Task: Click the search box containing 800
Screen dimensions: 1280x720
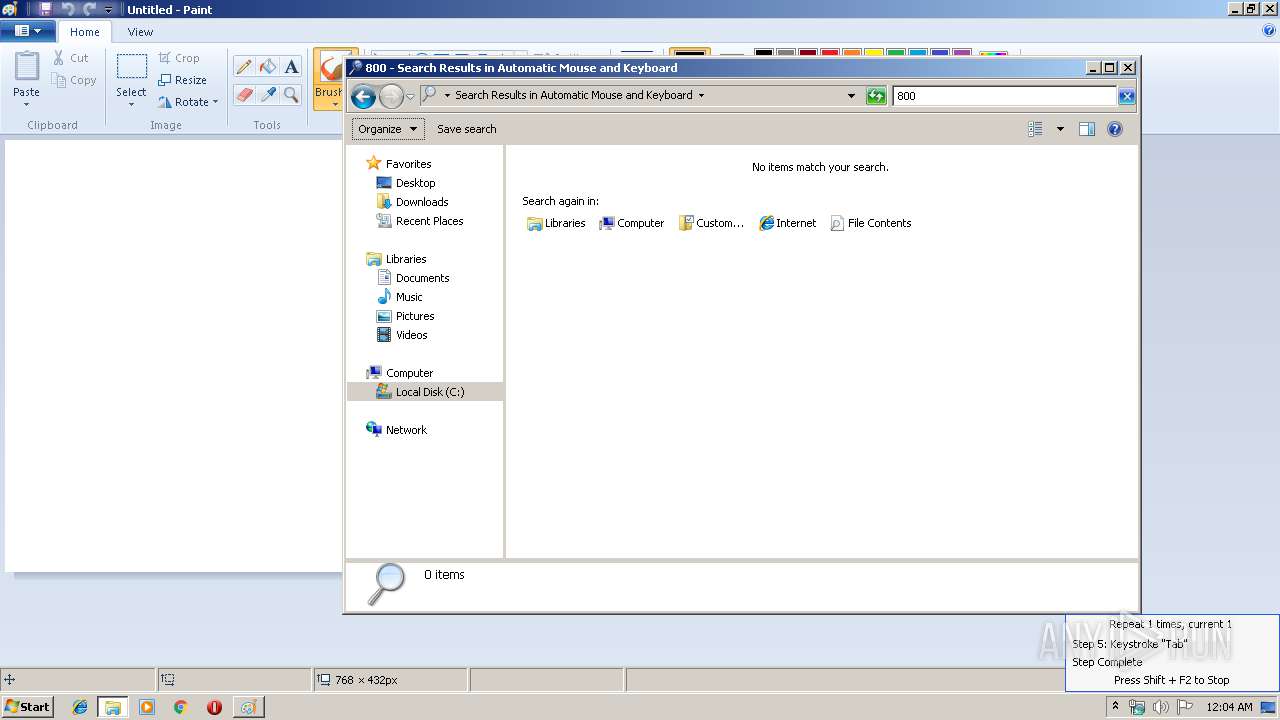Action: [1004, 96]
